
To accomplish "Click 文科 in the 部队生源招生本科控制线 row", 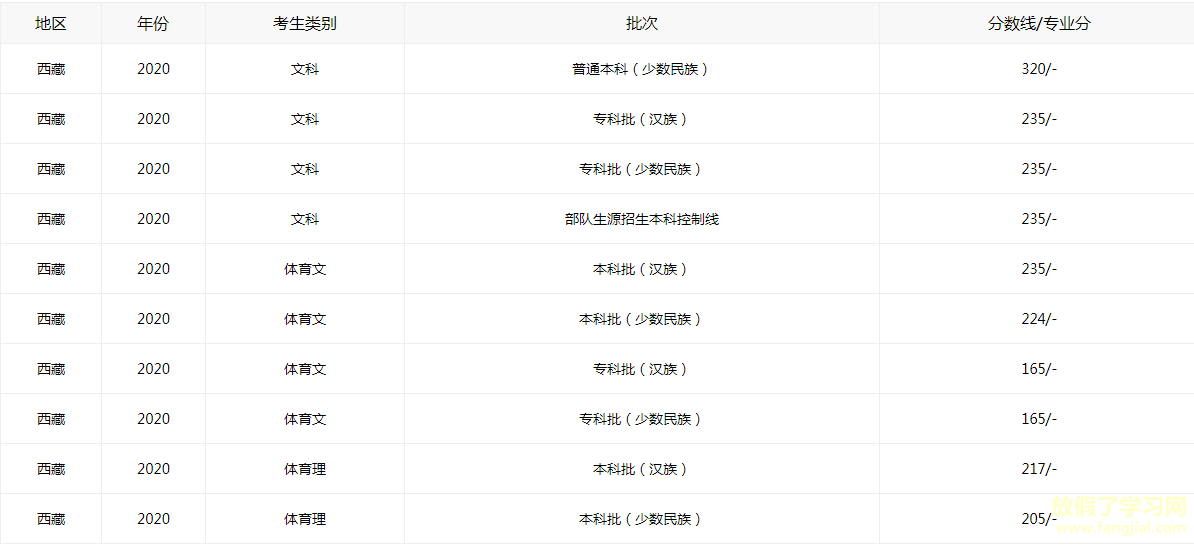I will click(x=305, y=219).
